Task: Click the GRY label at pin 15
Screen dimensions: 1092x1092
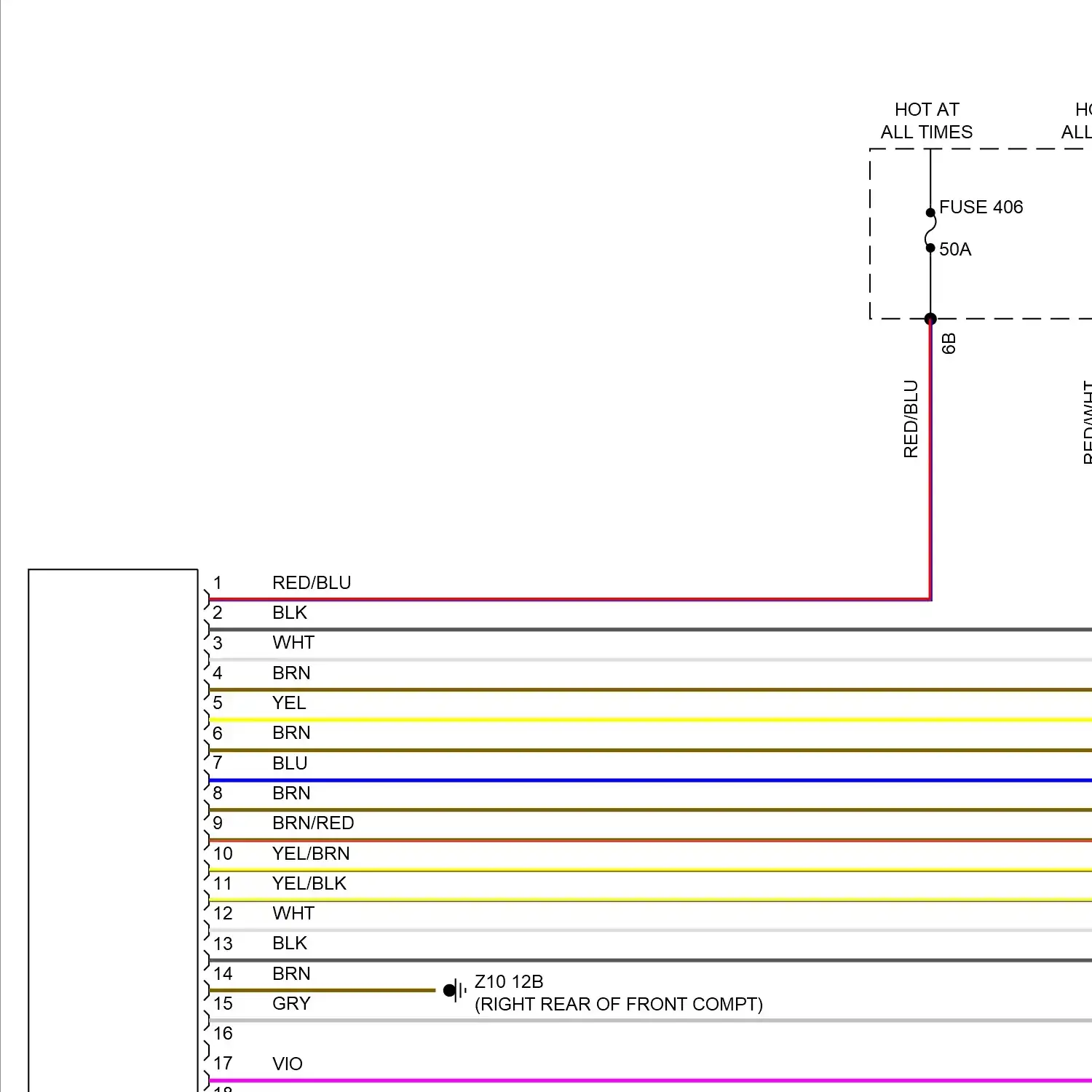Action: tap(291, 1004)
